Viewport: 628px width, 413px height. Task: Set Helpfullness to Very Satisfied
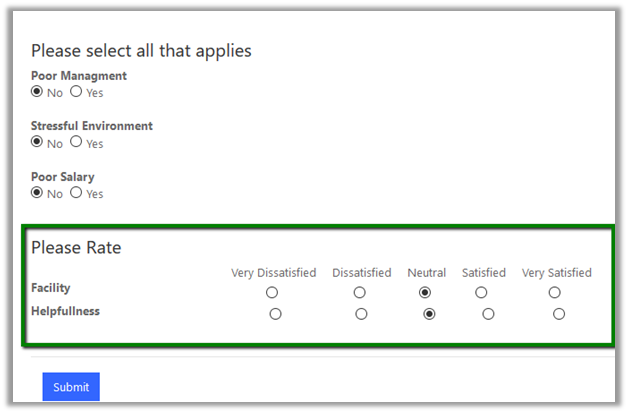coord(559,314)
